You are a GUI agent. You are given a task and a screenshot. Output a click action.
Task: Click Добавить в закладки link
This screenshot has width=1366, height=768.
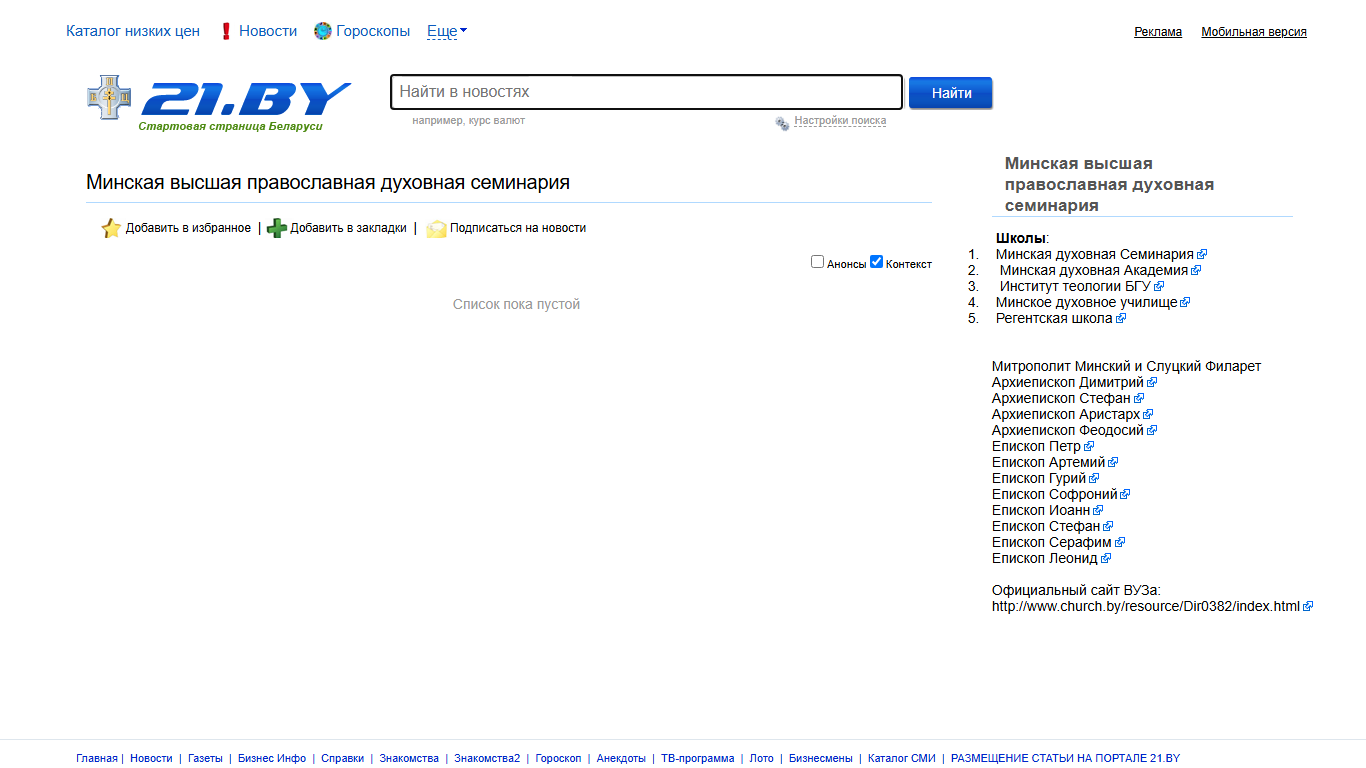(348, 228)
